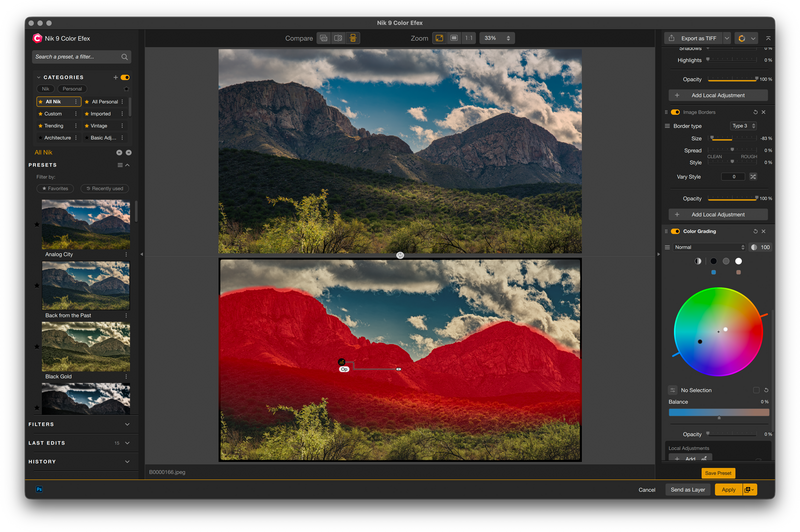The image size is (800, 532).
Task: Set zoom to 1:1
Action: coord(468,38)
